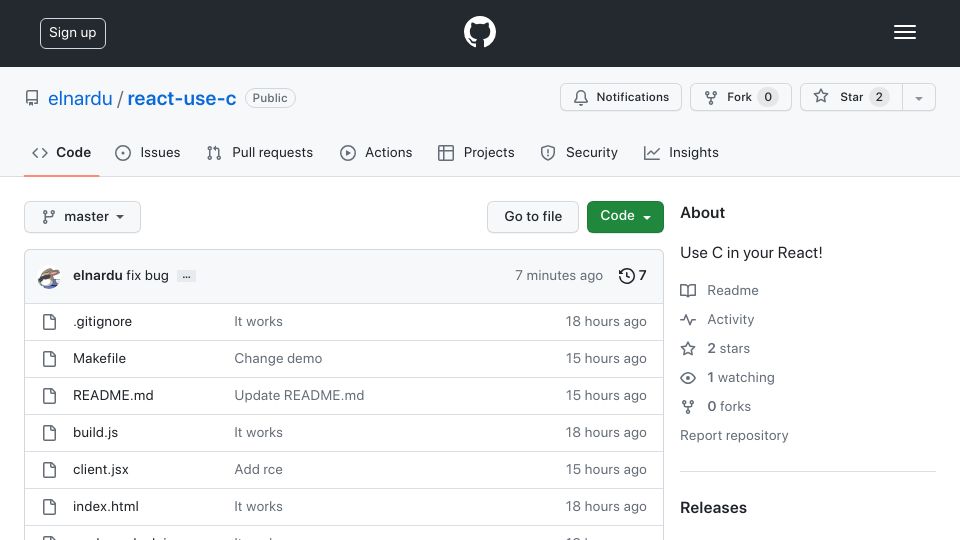960x540 pixels.
Task: Open the '0 forks' link
Action: pyautogui.click(x=729, y=407)
